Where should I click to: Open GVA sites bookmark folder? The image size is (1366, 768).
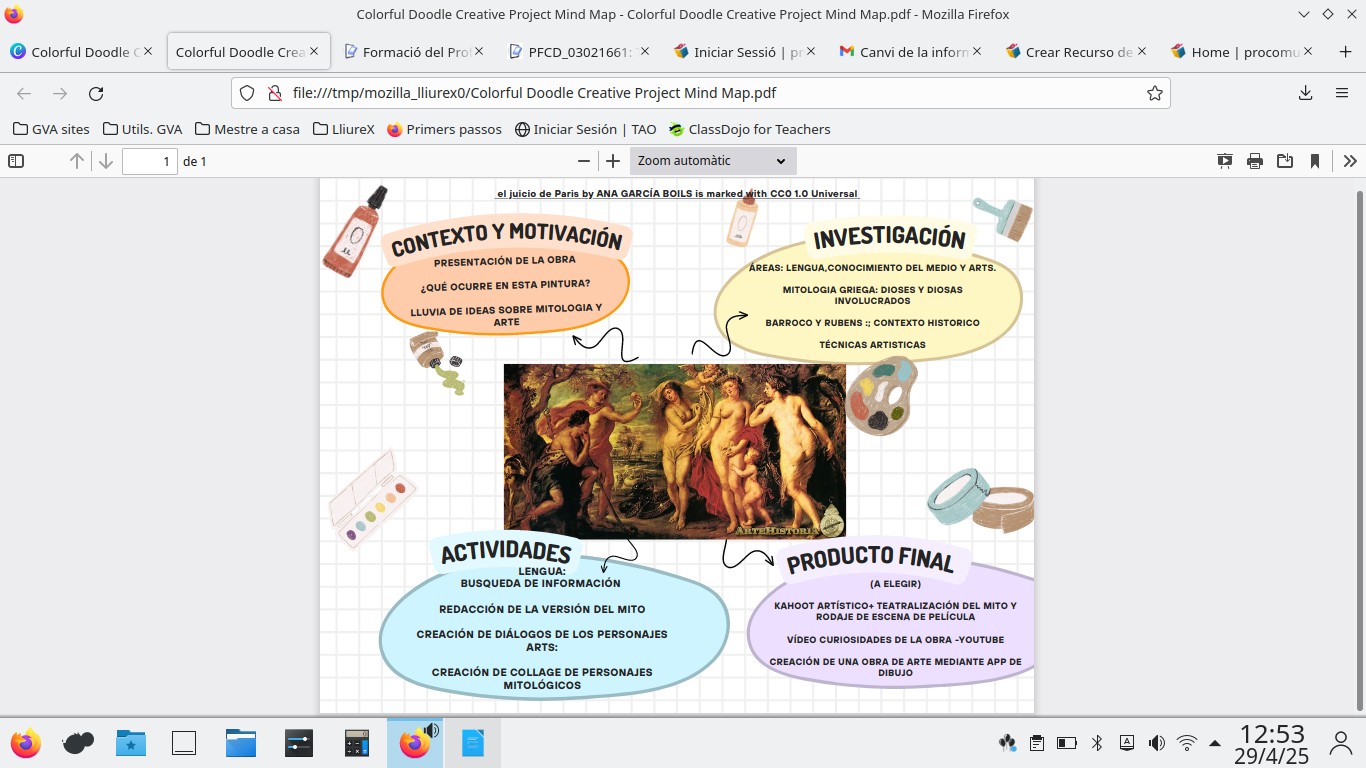click(x=51, y=129)
